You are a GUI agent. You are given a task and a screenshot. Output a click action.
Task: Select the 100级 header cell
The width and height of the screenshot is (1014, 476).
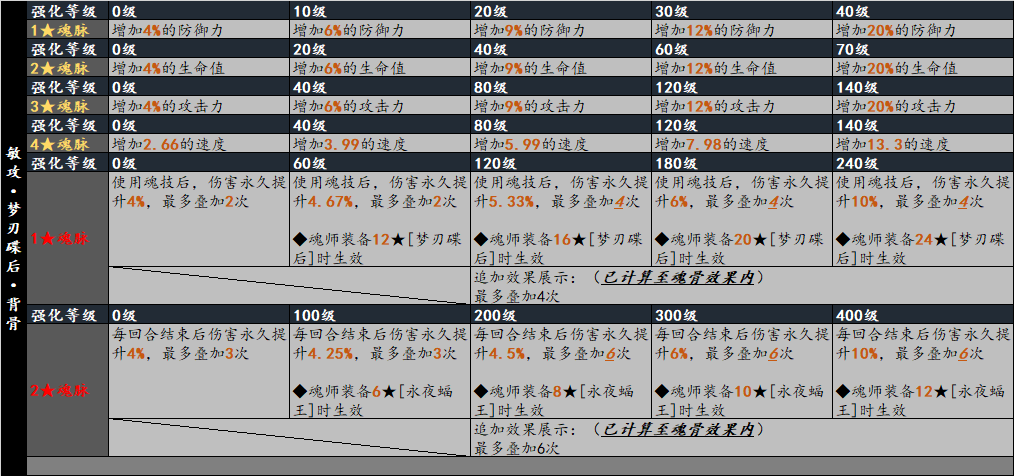[380, 316]
